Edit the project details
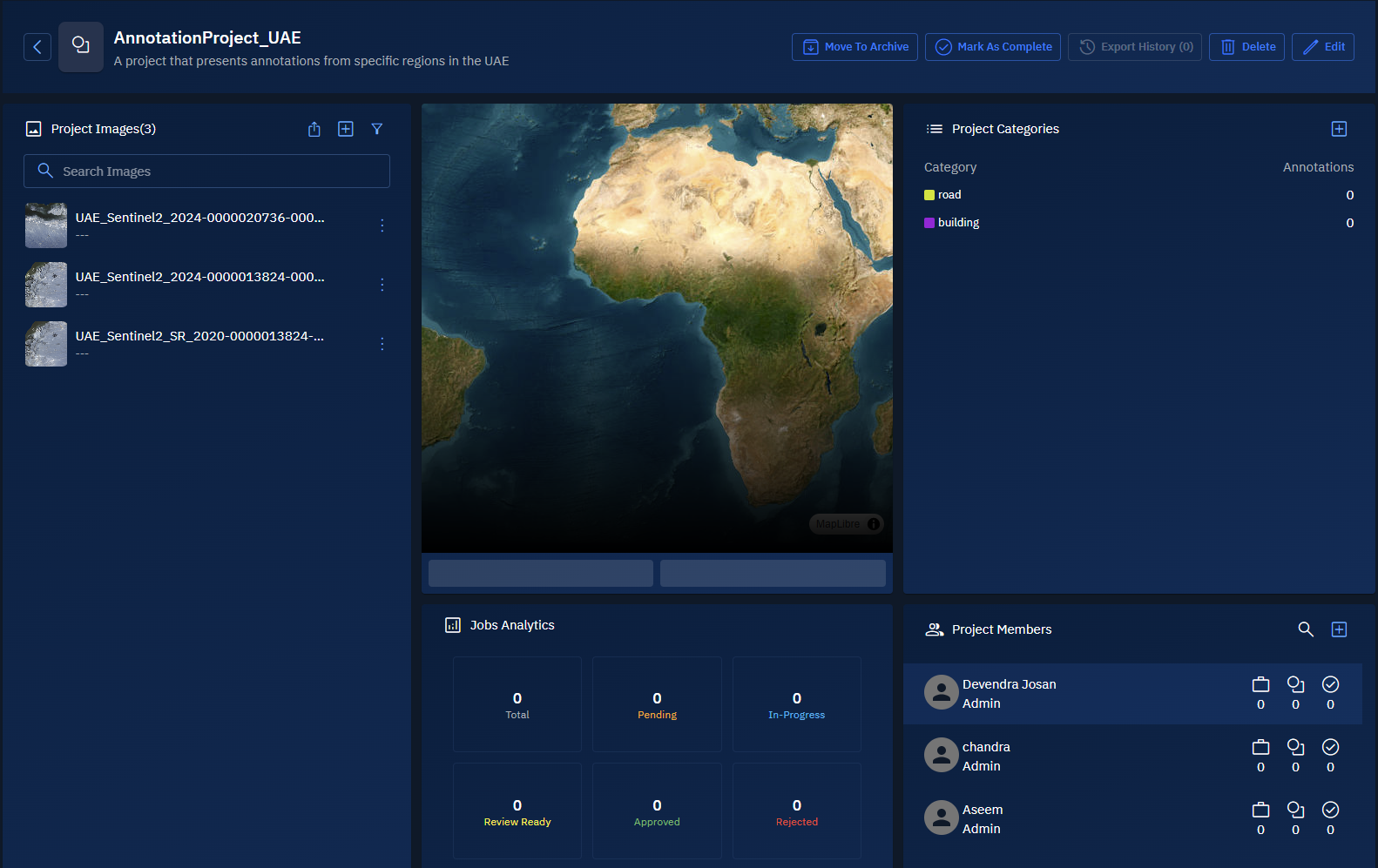 1322,47
